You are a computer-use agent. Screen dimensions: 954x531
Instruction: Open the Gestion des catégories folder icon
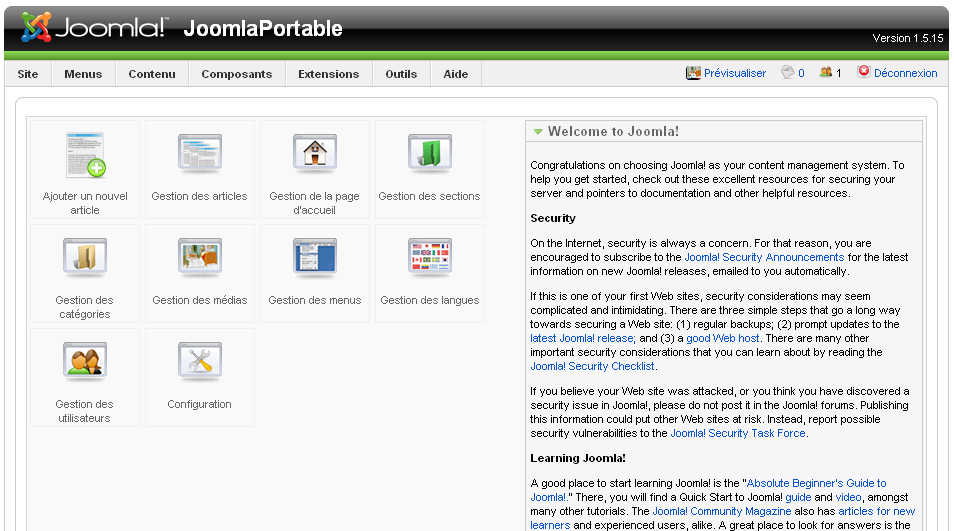point(85,258)
